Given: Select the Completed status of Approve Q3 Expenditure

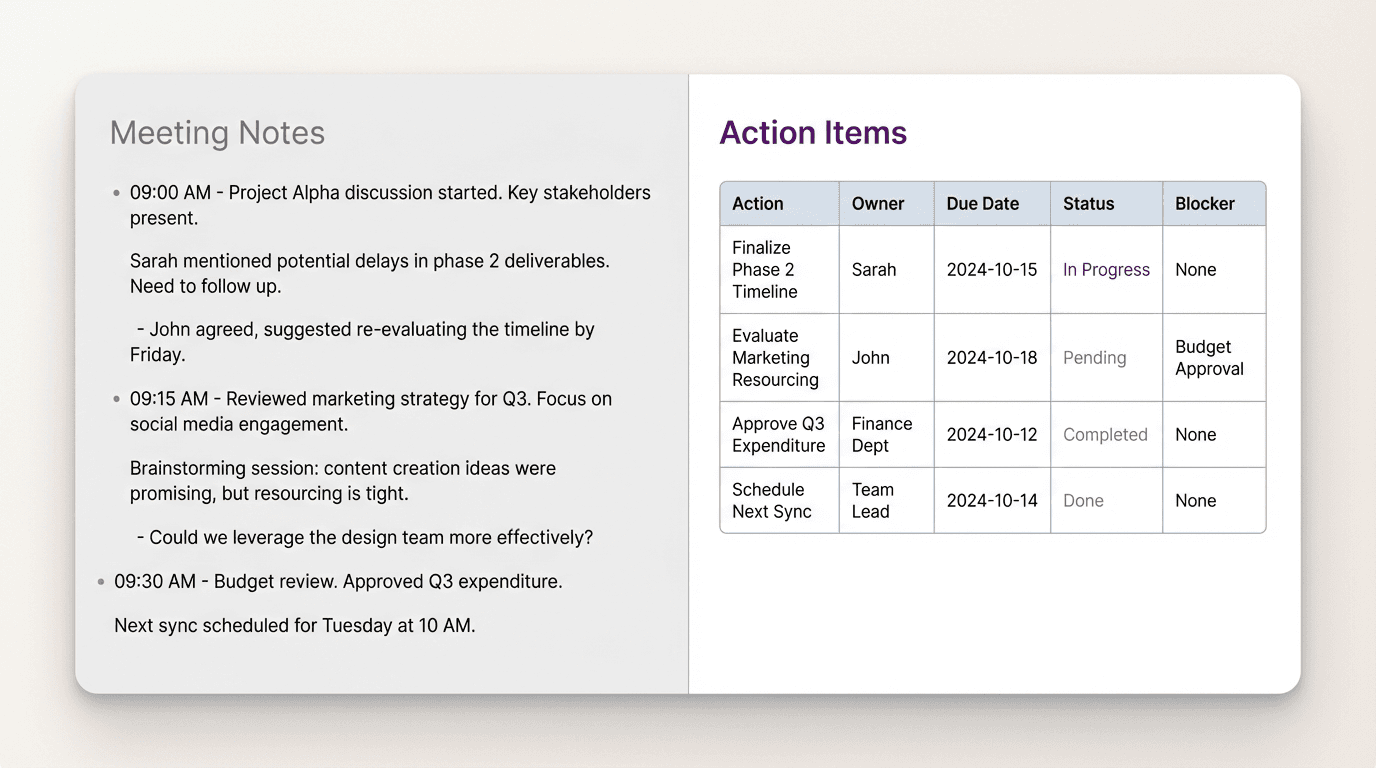Looking at the screenshot, I should (x=1106, y=434).
